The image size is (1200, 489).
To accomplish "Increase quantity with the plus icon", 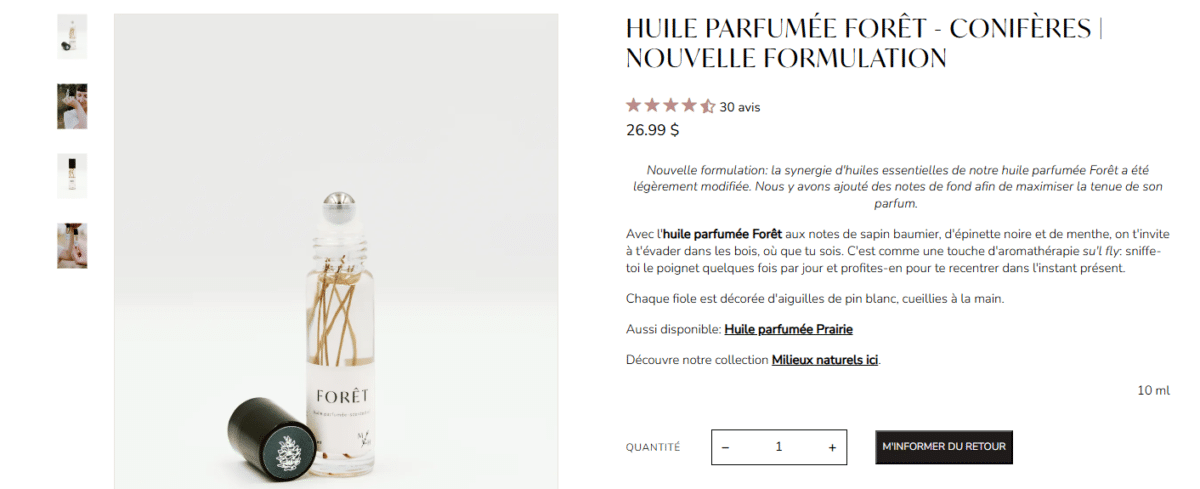I will [832, 447].
